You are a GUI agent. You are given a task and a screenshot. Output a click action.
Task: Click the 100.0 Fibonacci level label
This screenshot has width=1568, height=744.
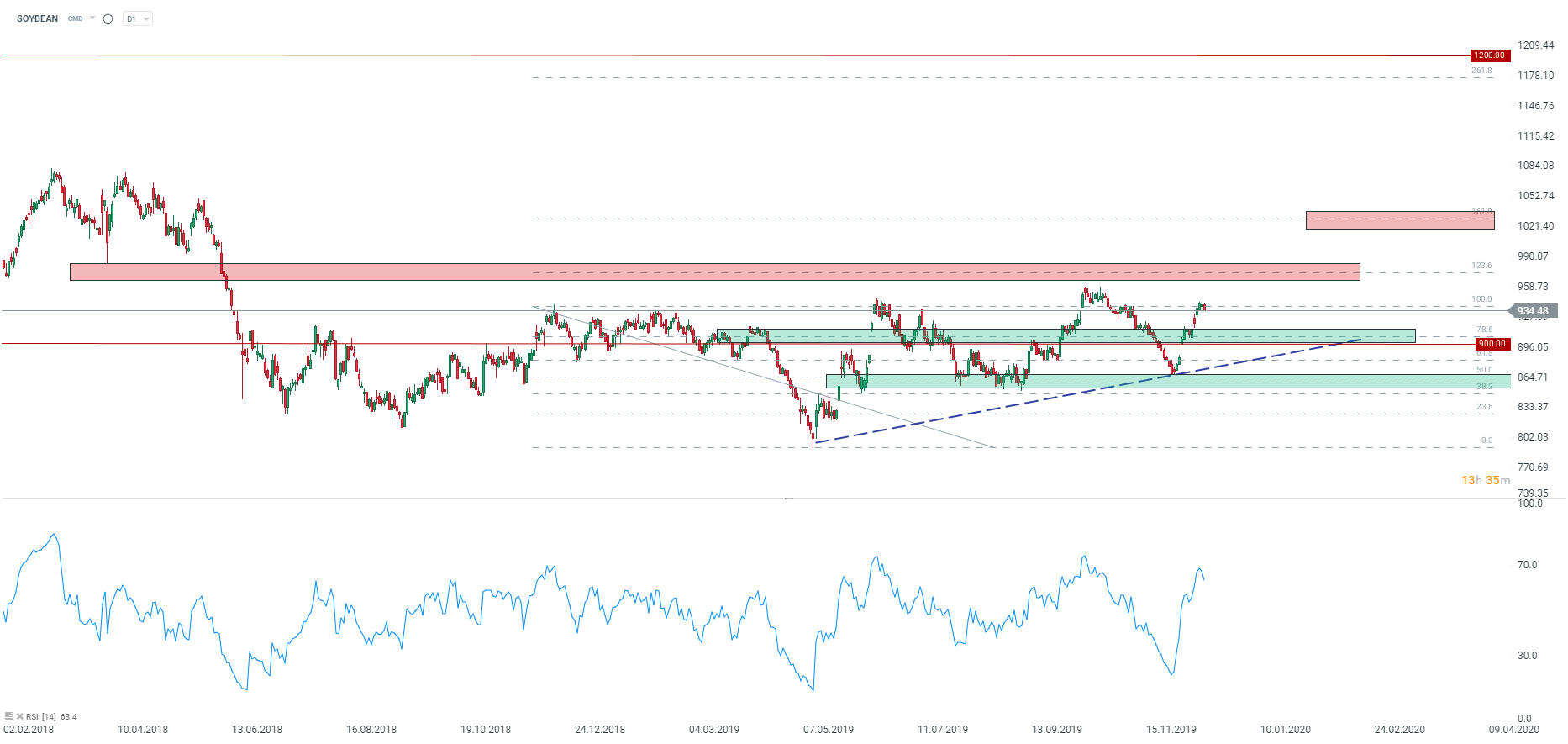click(x=1481, y=299)
